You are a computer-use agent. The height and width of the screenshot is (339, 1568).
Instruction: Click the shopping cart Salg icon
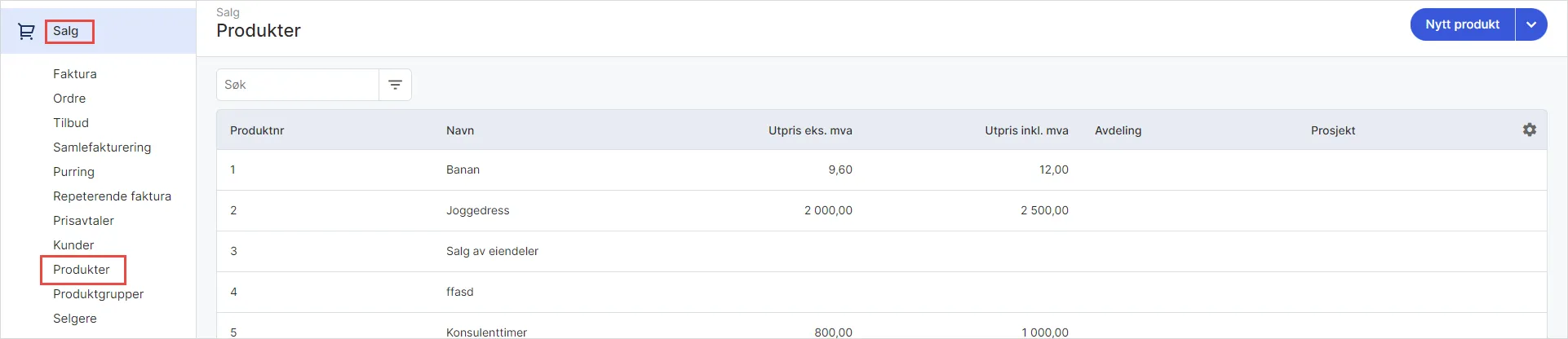point(26,32)
